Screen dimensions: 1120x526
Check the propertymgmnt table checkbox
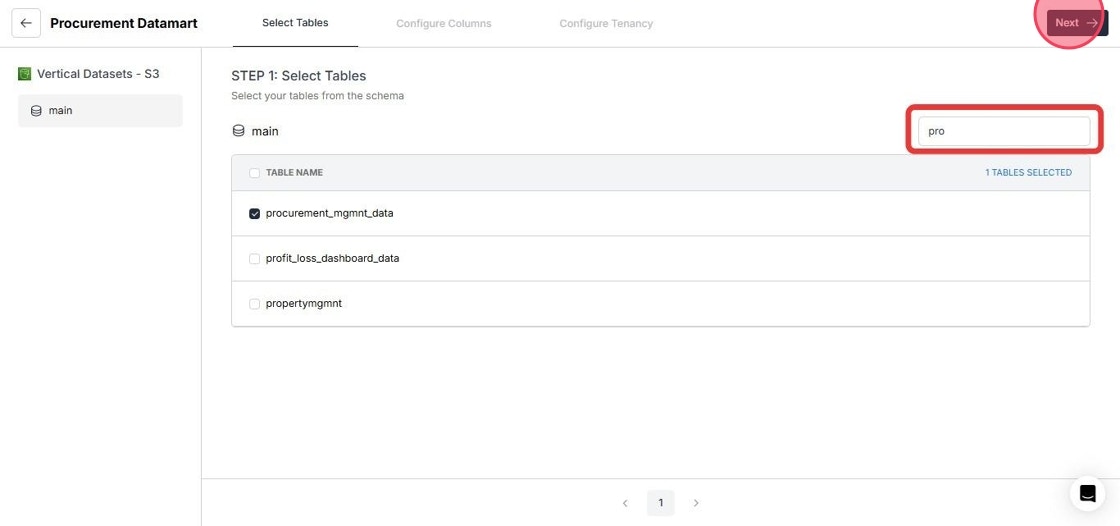pos(254,304)
